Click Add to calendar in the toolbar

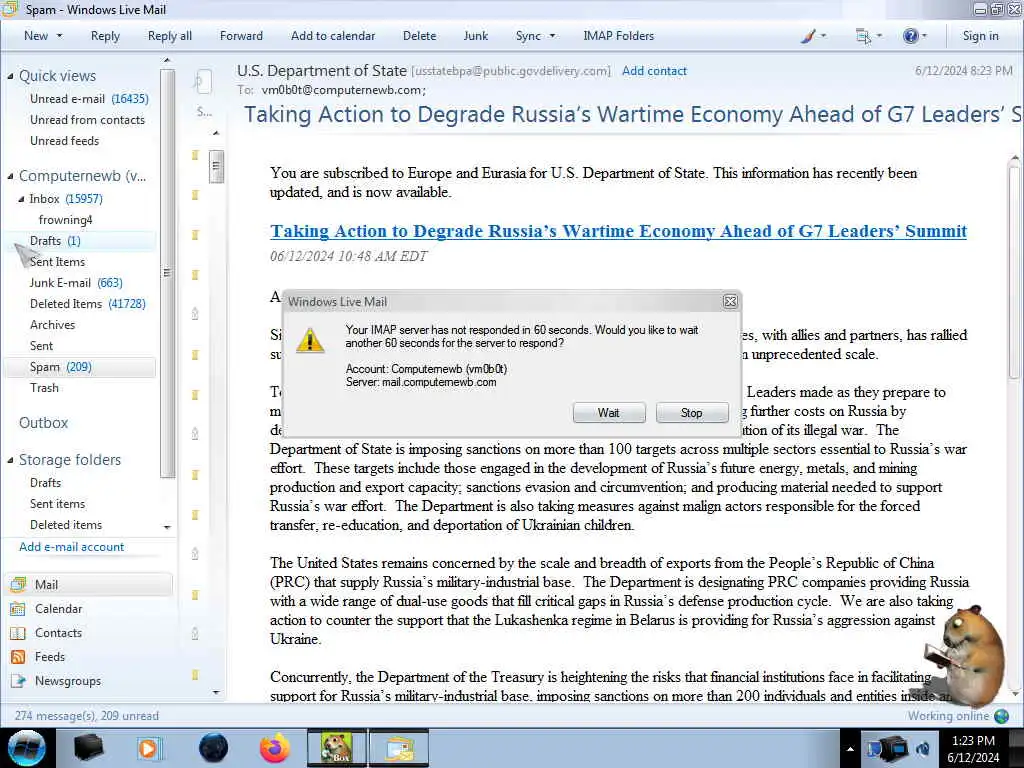[333, 36]
